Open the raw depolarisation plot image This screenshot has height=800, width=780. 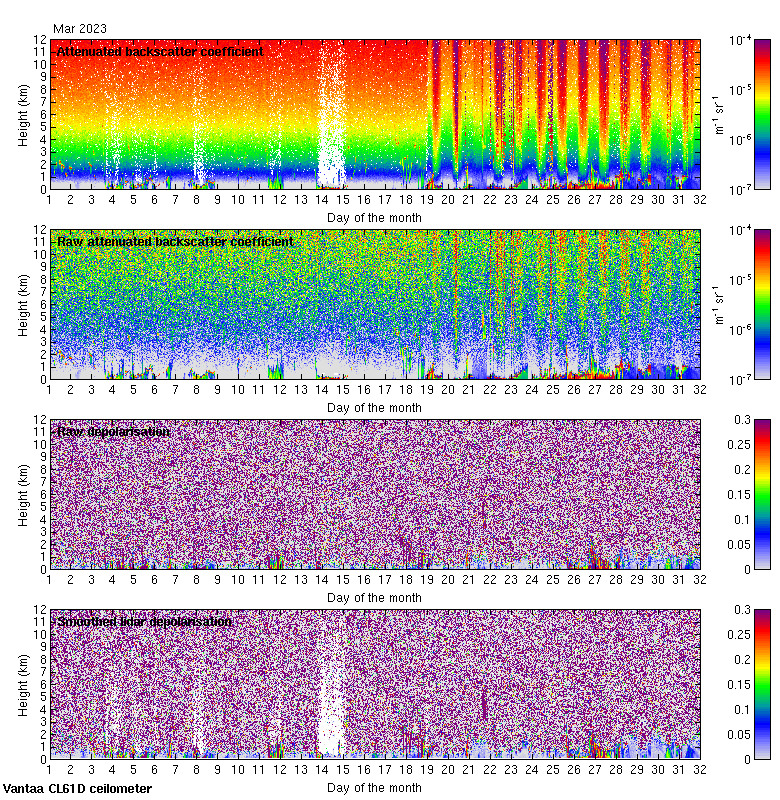(x=375, y=494)
